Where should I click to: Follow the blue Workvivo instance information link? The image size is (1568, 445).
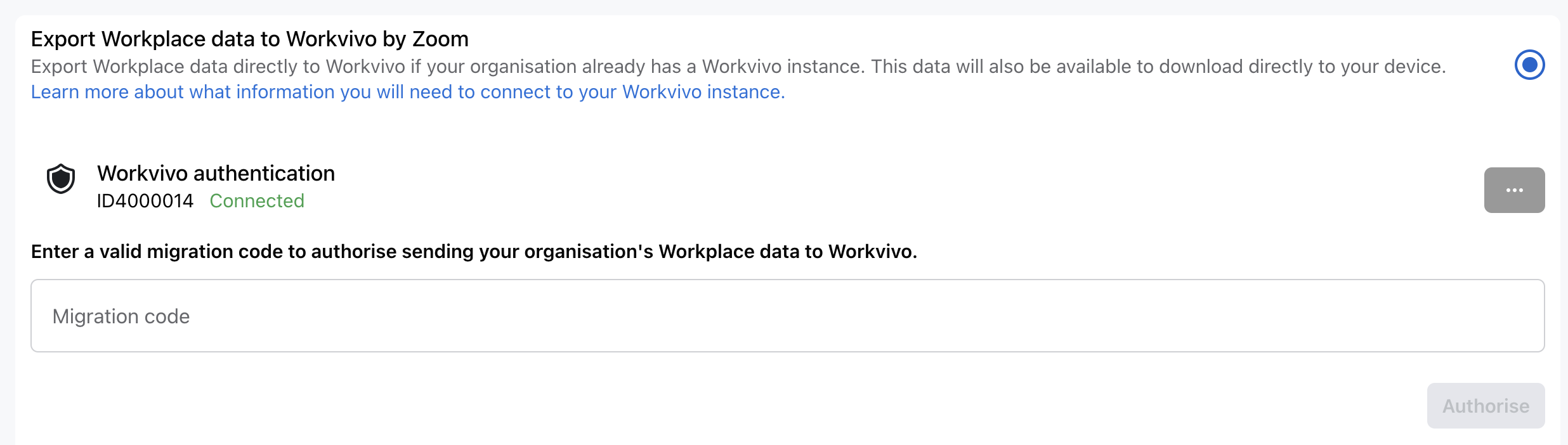pos(408,92)
